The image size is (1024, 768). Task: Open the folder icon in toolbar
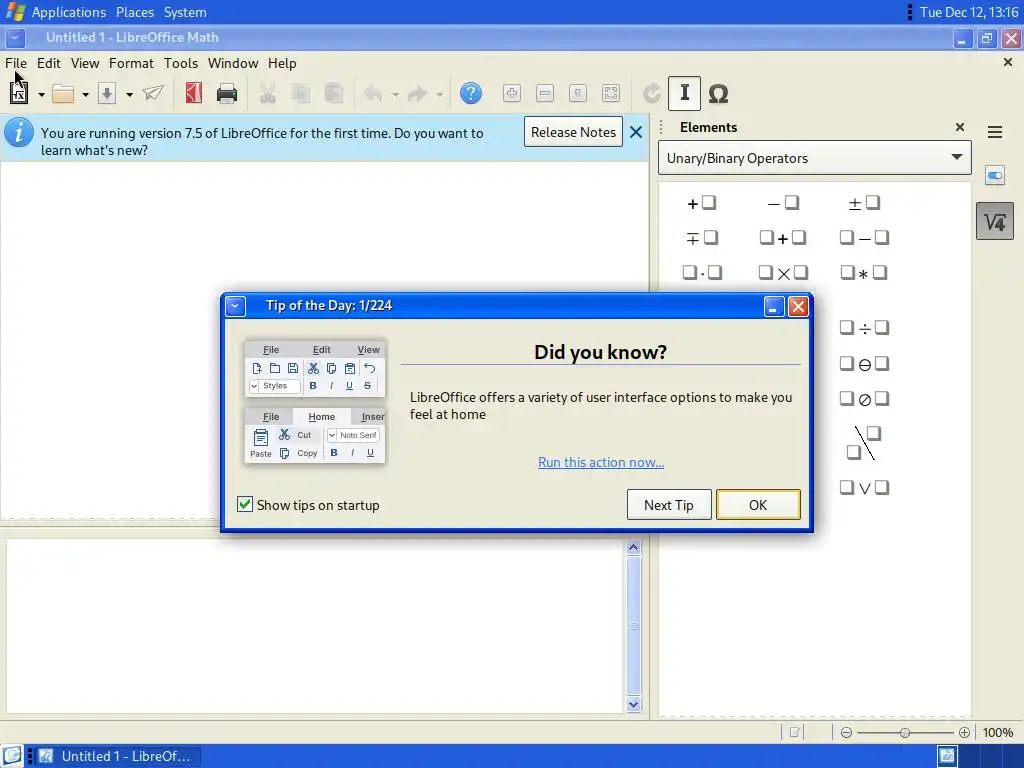[63, 93]
